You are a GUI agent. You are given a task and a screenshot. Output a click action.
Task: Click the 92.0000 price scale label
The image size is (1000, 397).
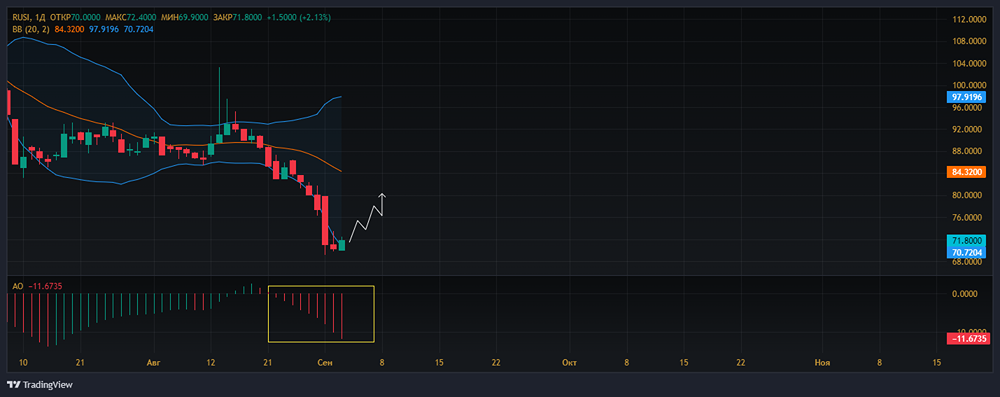[x=968, y=130]
